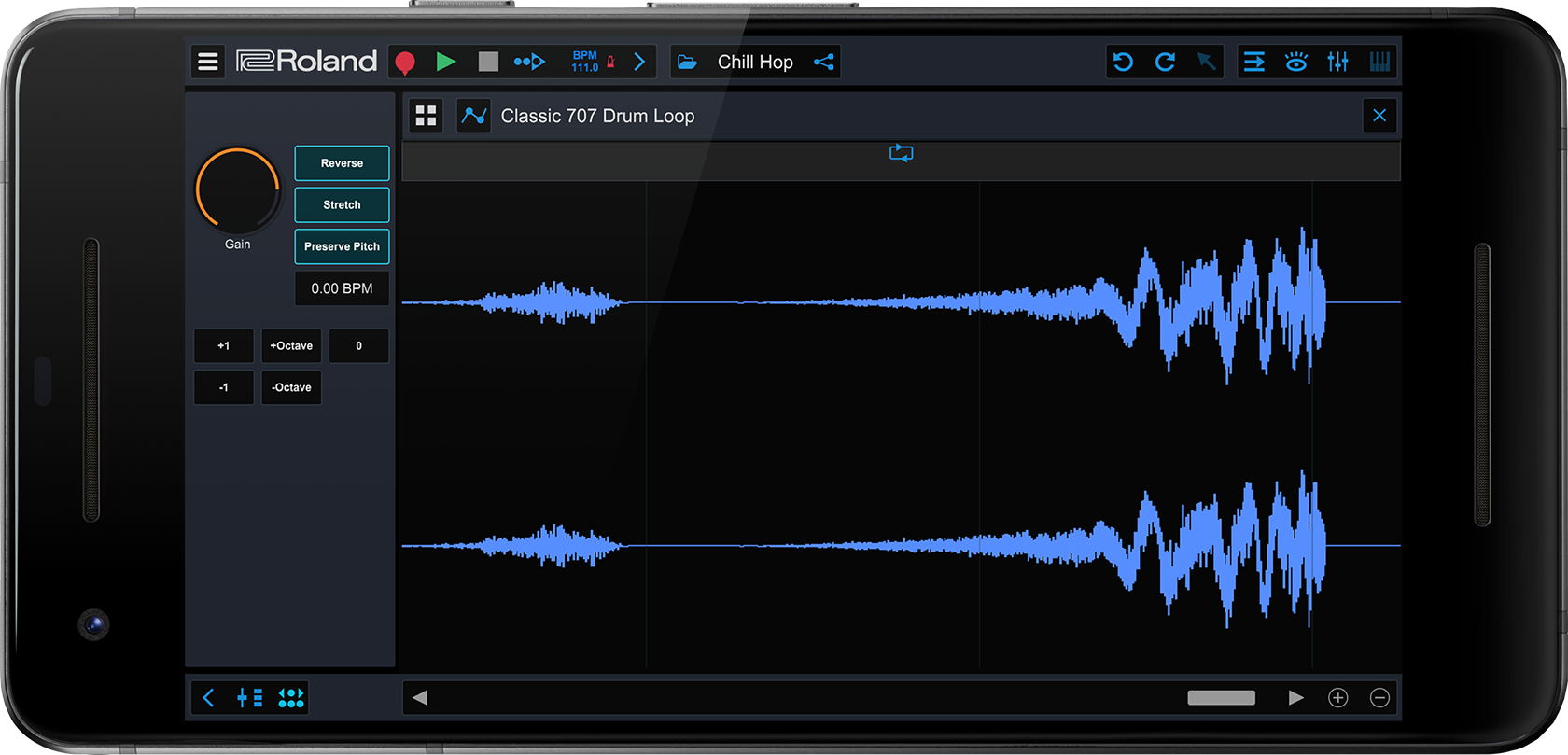The width and height of the screenshot is (1568, 755).
Task: Go back with the bottom-left chevron
Action: (208, 697)
